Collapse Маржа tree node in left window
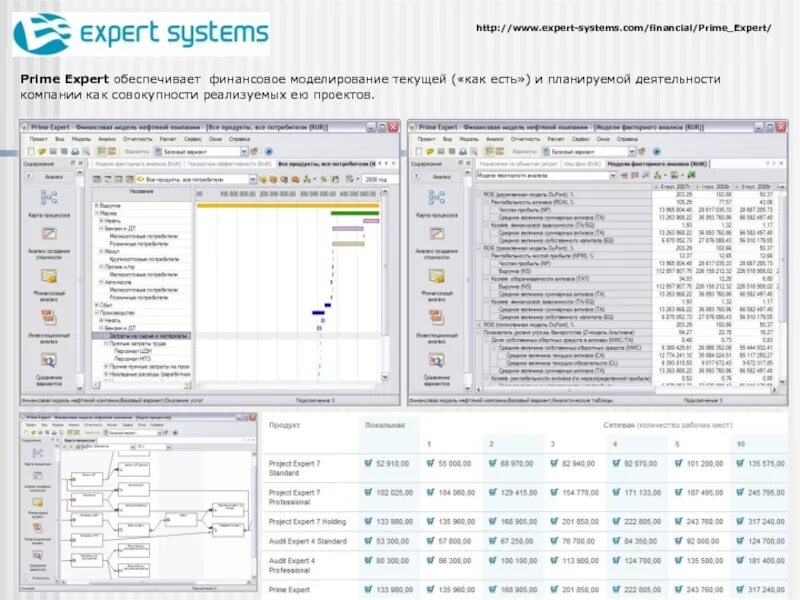The height and width of the screenshot is (600, 800). pos(97,213)
